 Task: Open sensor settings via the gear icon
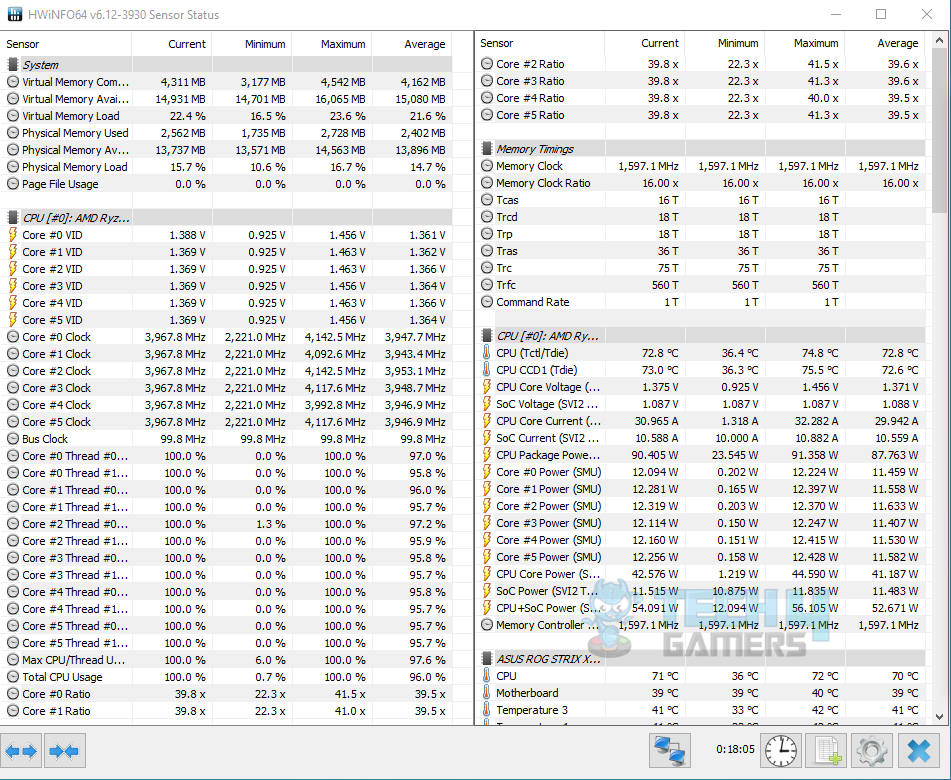[872, 751]
